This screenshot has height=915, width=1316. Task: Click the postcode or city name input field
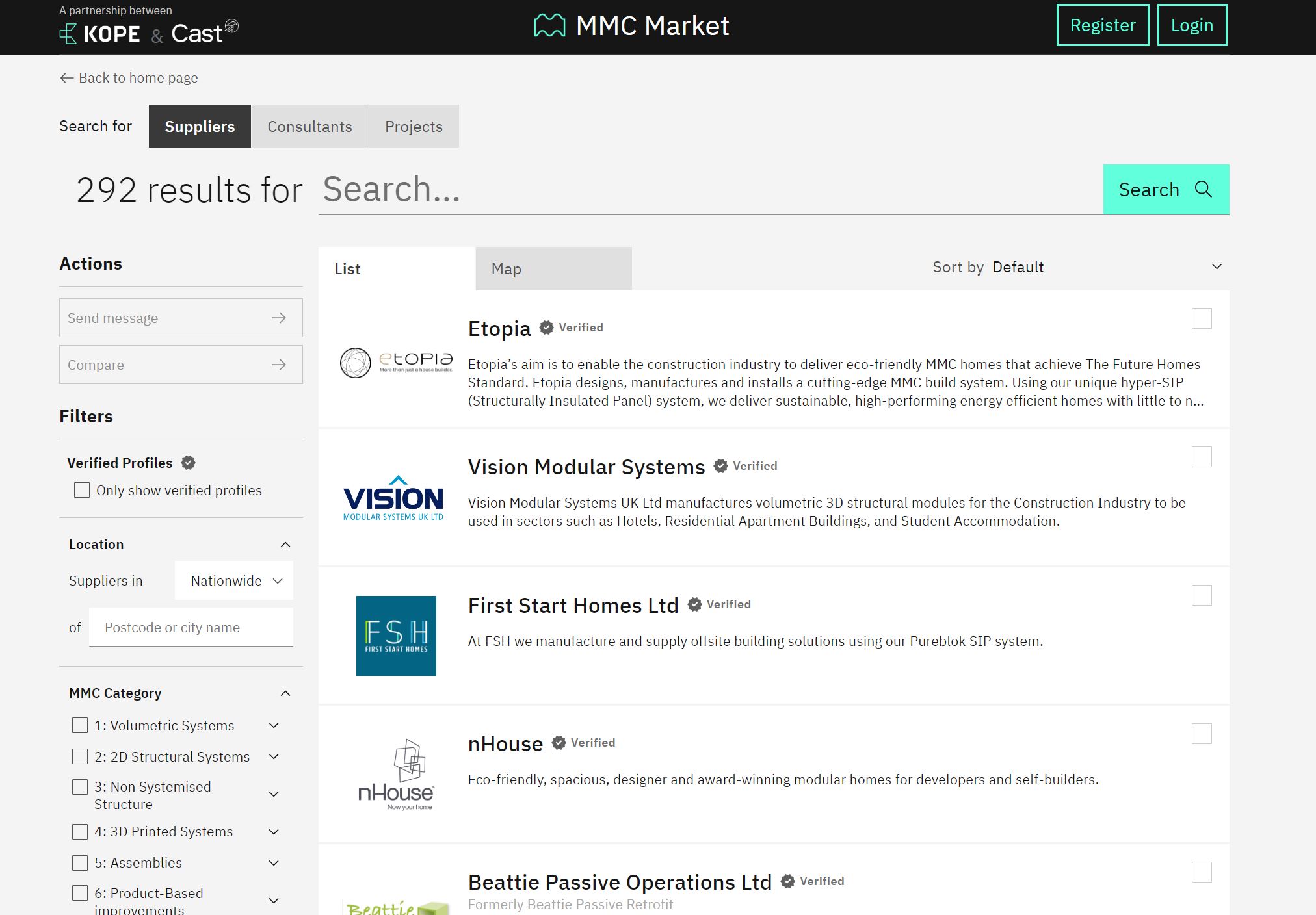click(x=191, y=626)
